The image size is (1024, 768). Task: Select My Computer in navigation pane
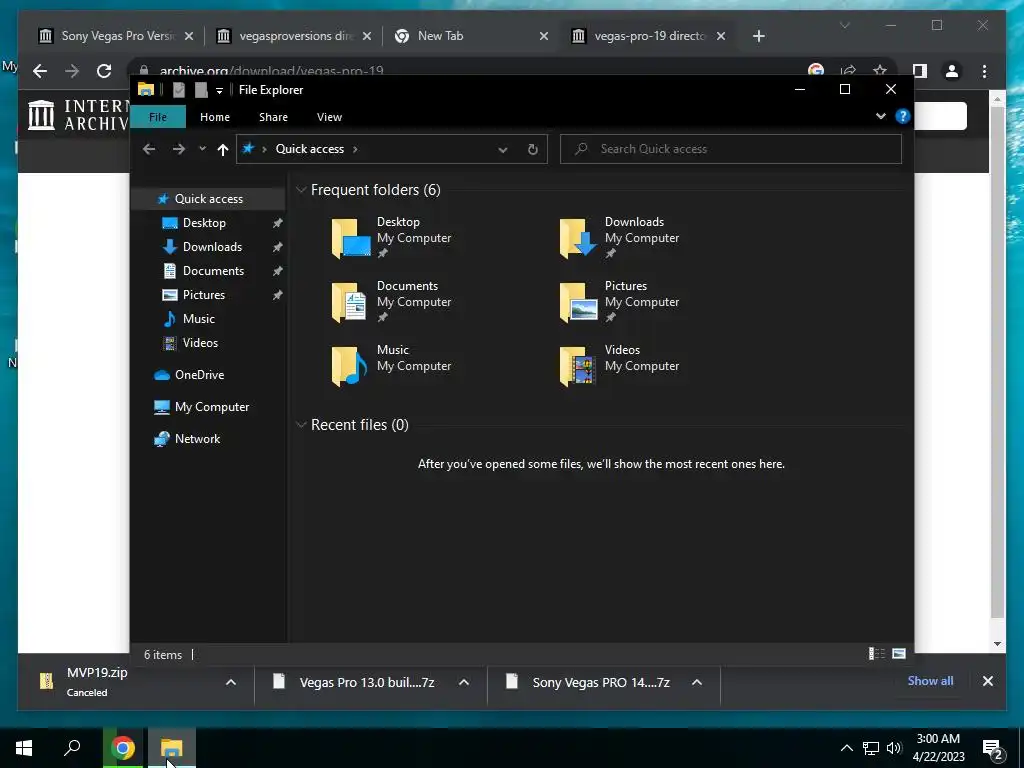[212, 407]
